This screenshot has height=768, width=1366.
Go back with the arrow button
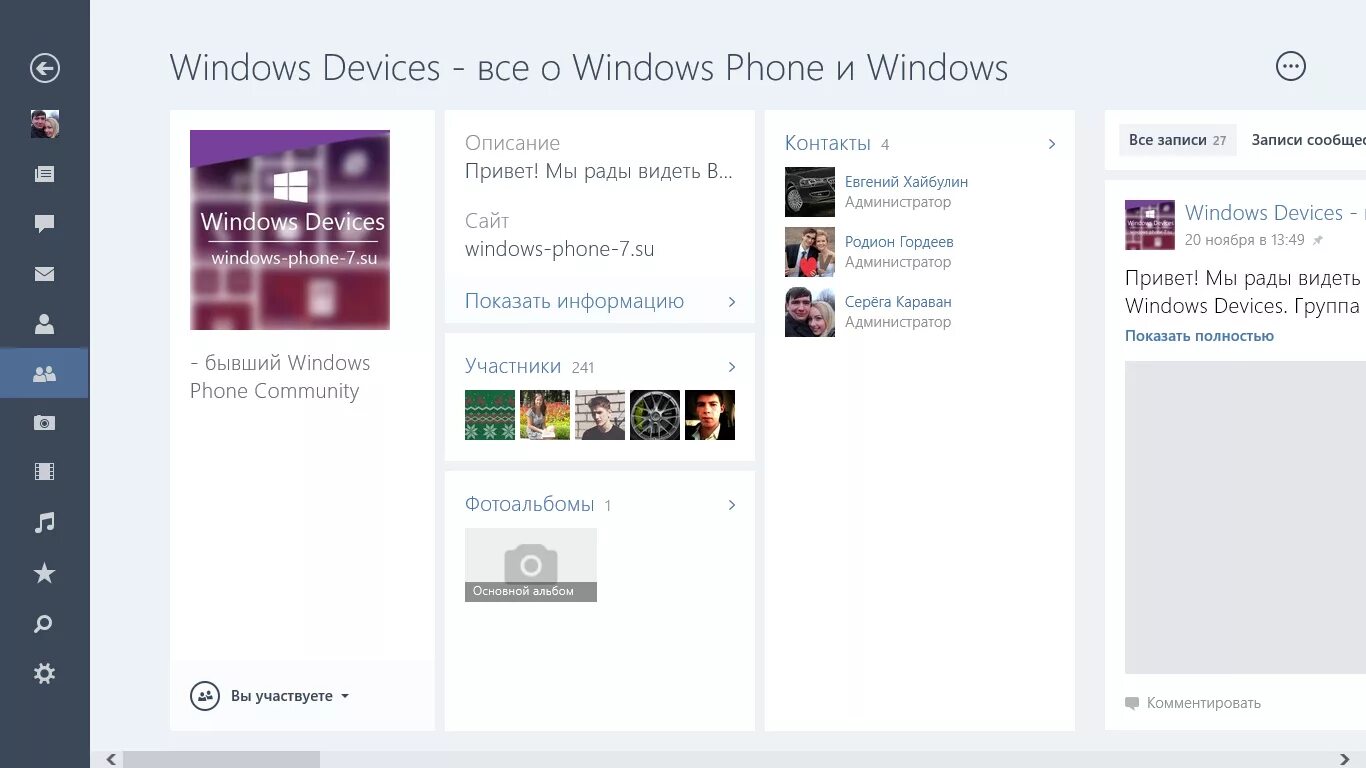point(45,68)
